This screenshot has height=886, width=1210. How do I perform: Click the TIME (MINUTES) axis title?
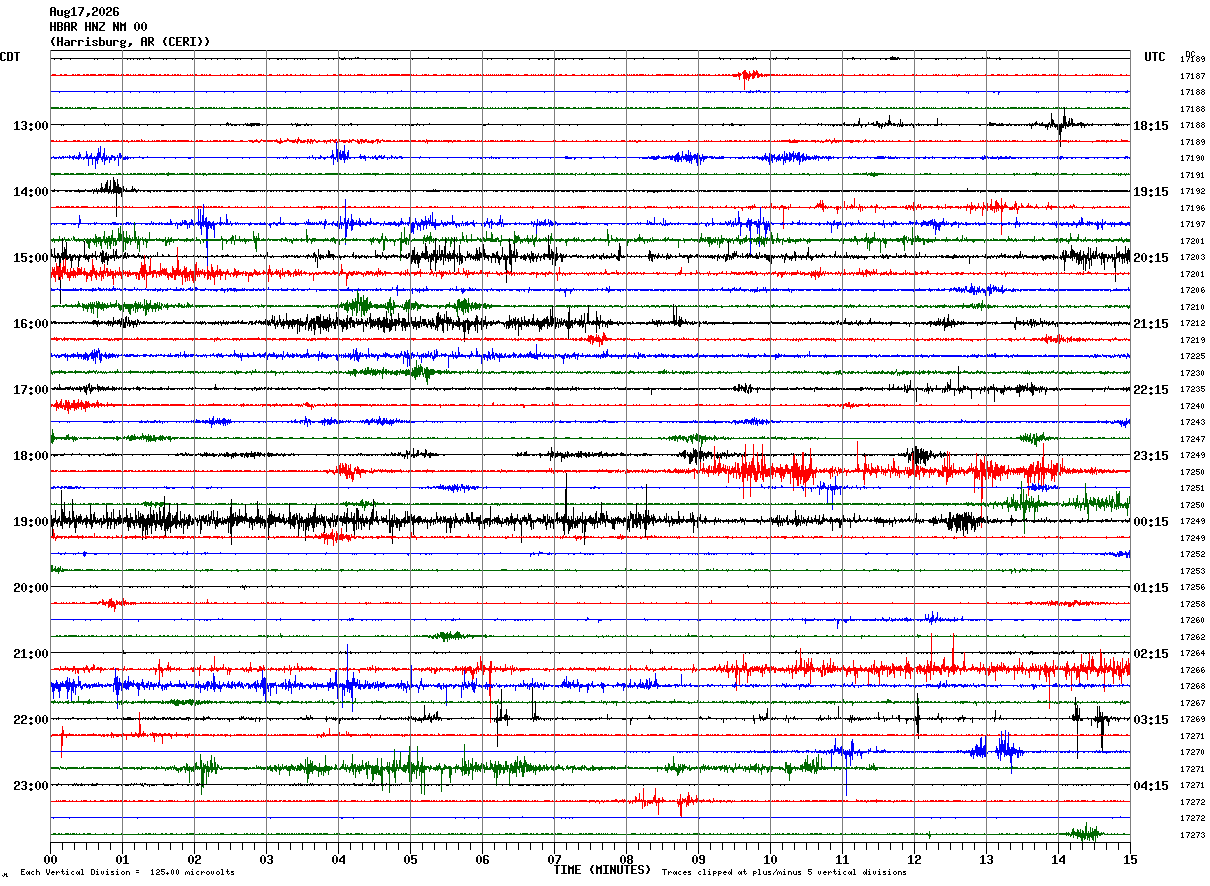pyautogui.click(x=603, y=870)
